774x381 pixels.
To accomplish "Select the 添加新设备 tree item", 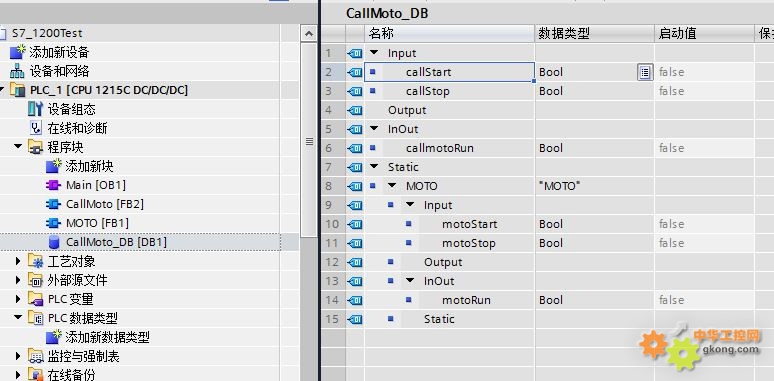I will click(59, 52).
